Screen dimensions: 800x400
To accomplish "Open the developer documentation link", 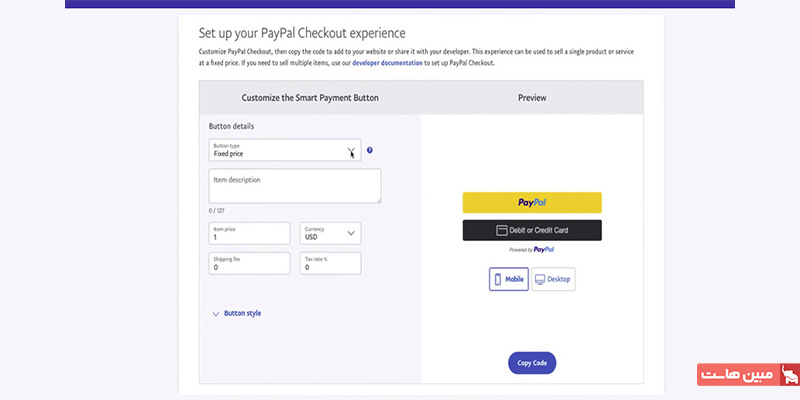I will [387, 63].
